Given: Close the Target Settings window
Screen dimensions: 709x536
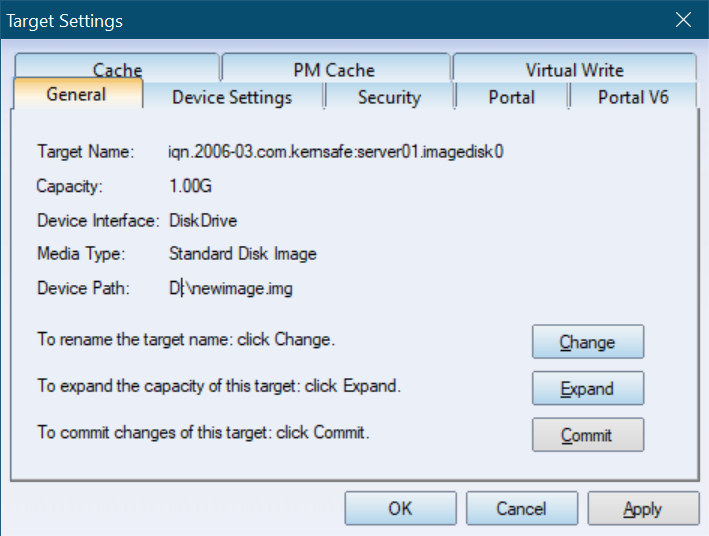Looking at the screenshot, I should click(683, 20).
